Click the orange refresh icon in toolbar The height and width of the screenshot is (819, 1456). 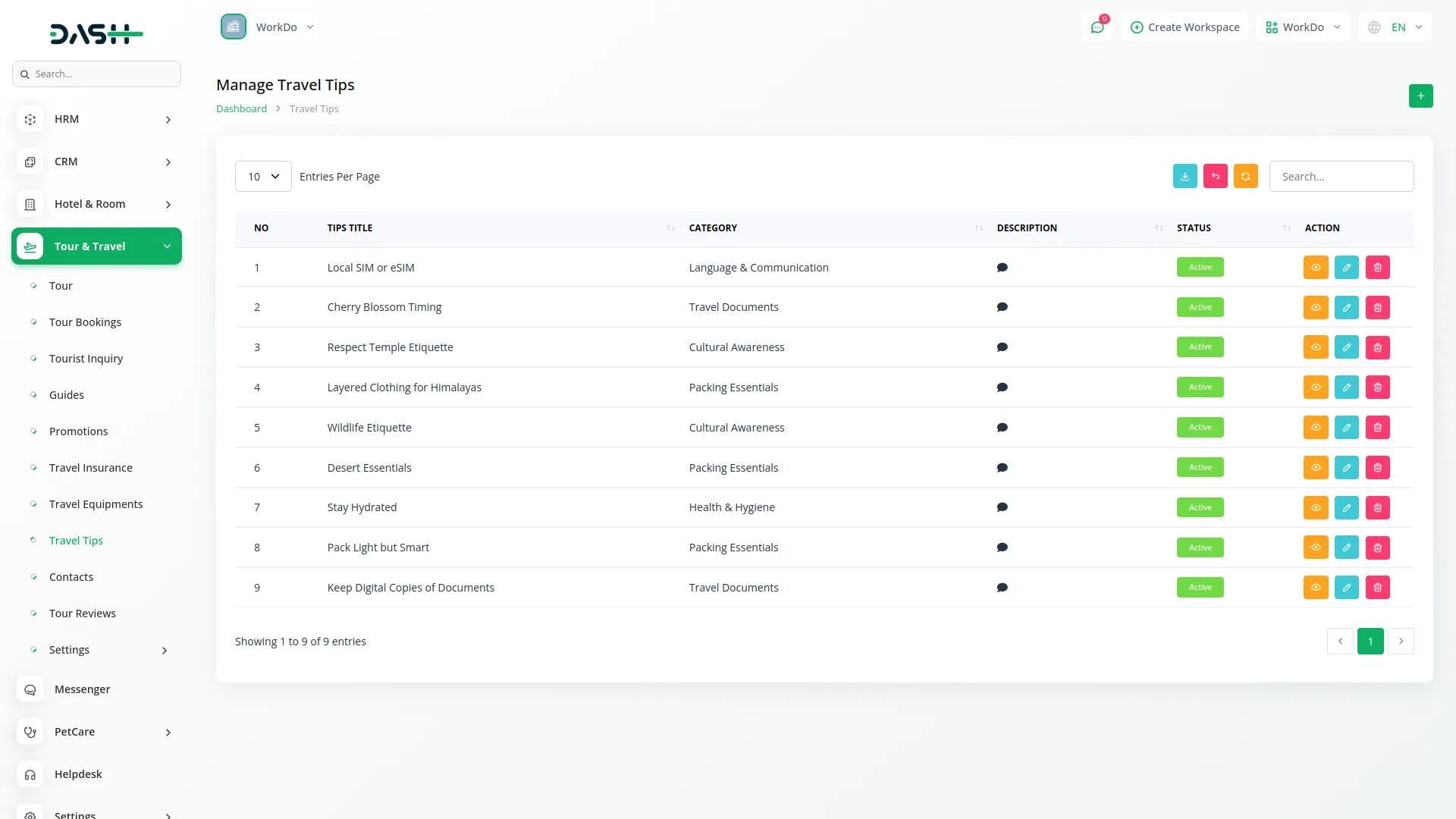click(x=1245, y=176)
